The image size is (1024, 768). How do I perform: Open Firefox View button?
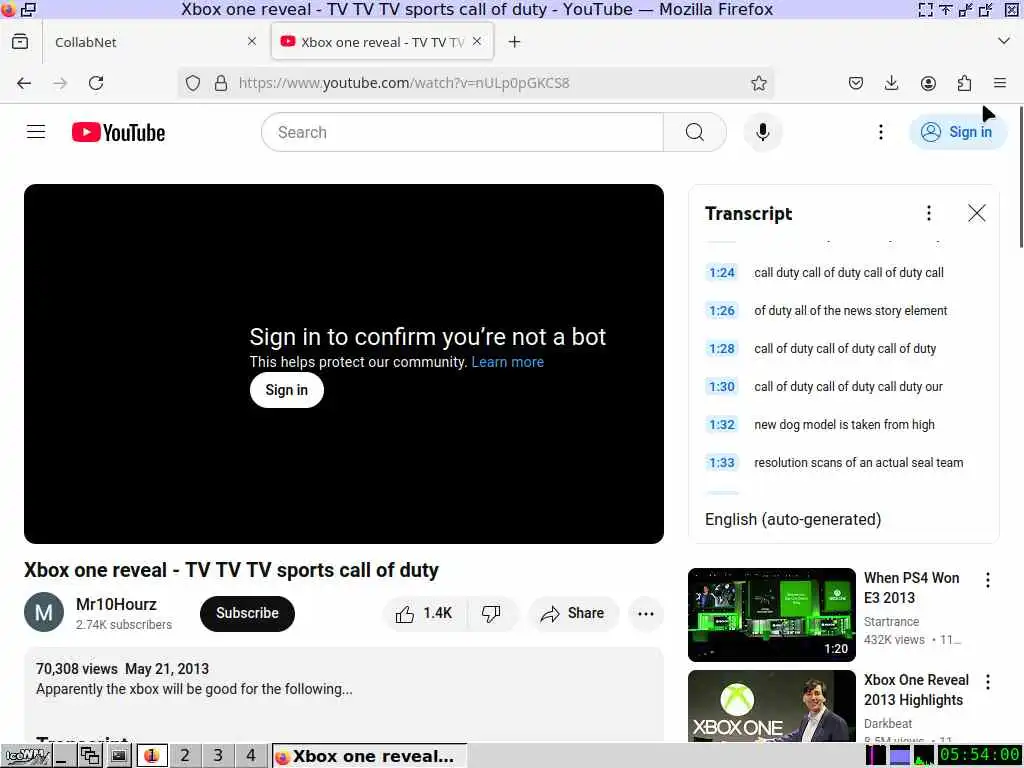click(x=20, y=42)
